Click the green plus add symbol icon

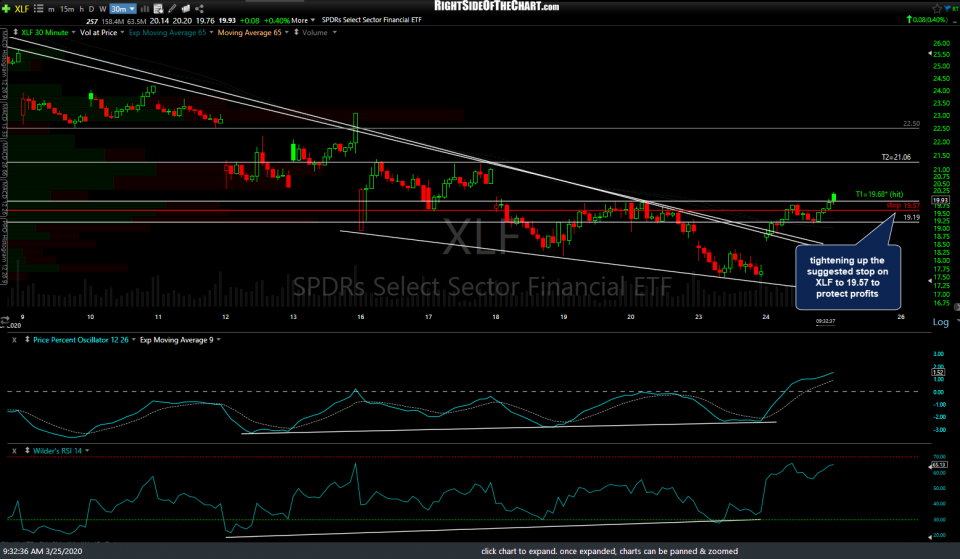6,6
